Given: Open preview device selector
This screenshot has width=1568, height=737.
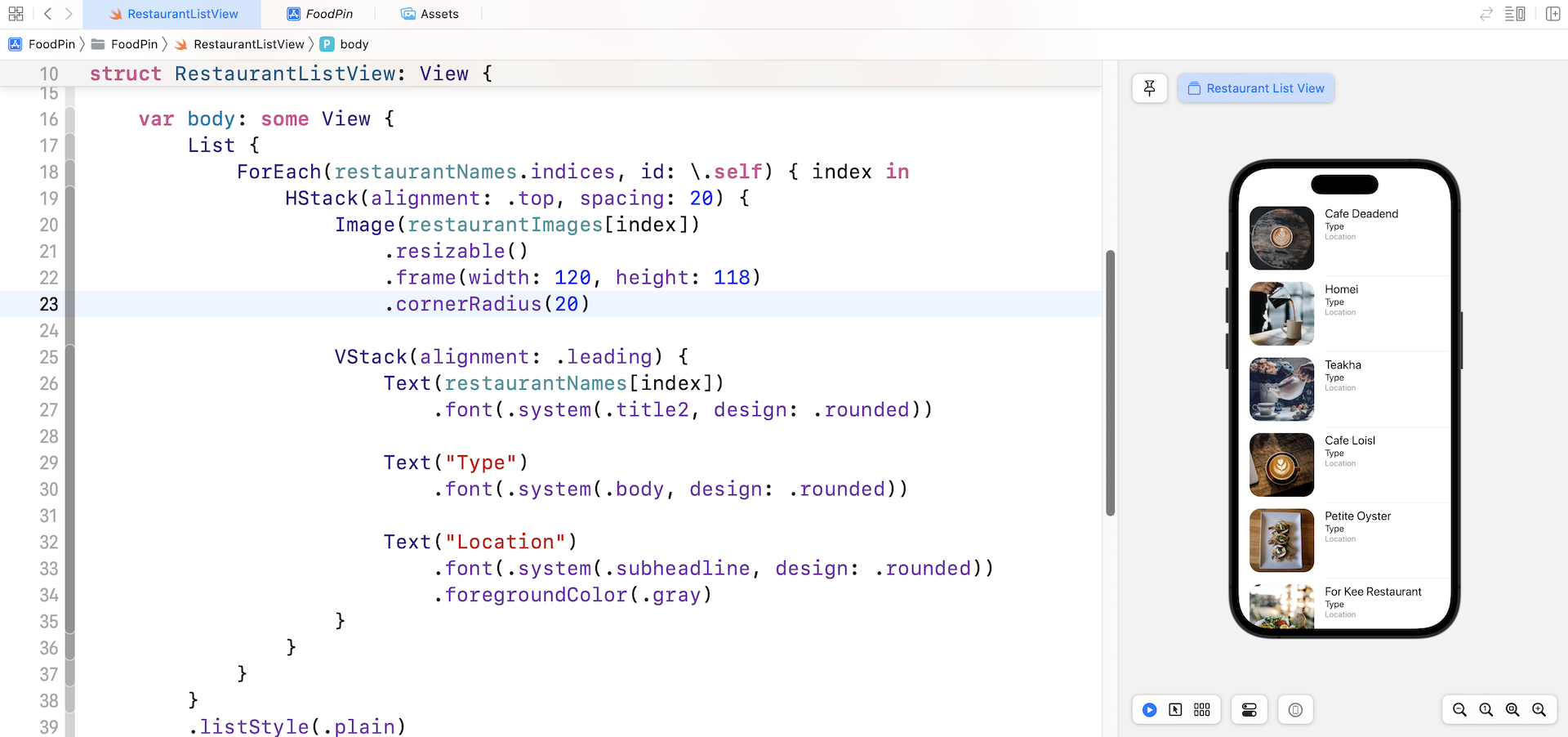Looking at the screenshot, I should pyautogui.click(x=1295, y=709).
